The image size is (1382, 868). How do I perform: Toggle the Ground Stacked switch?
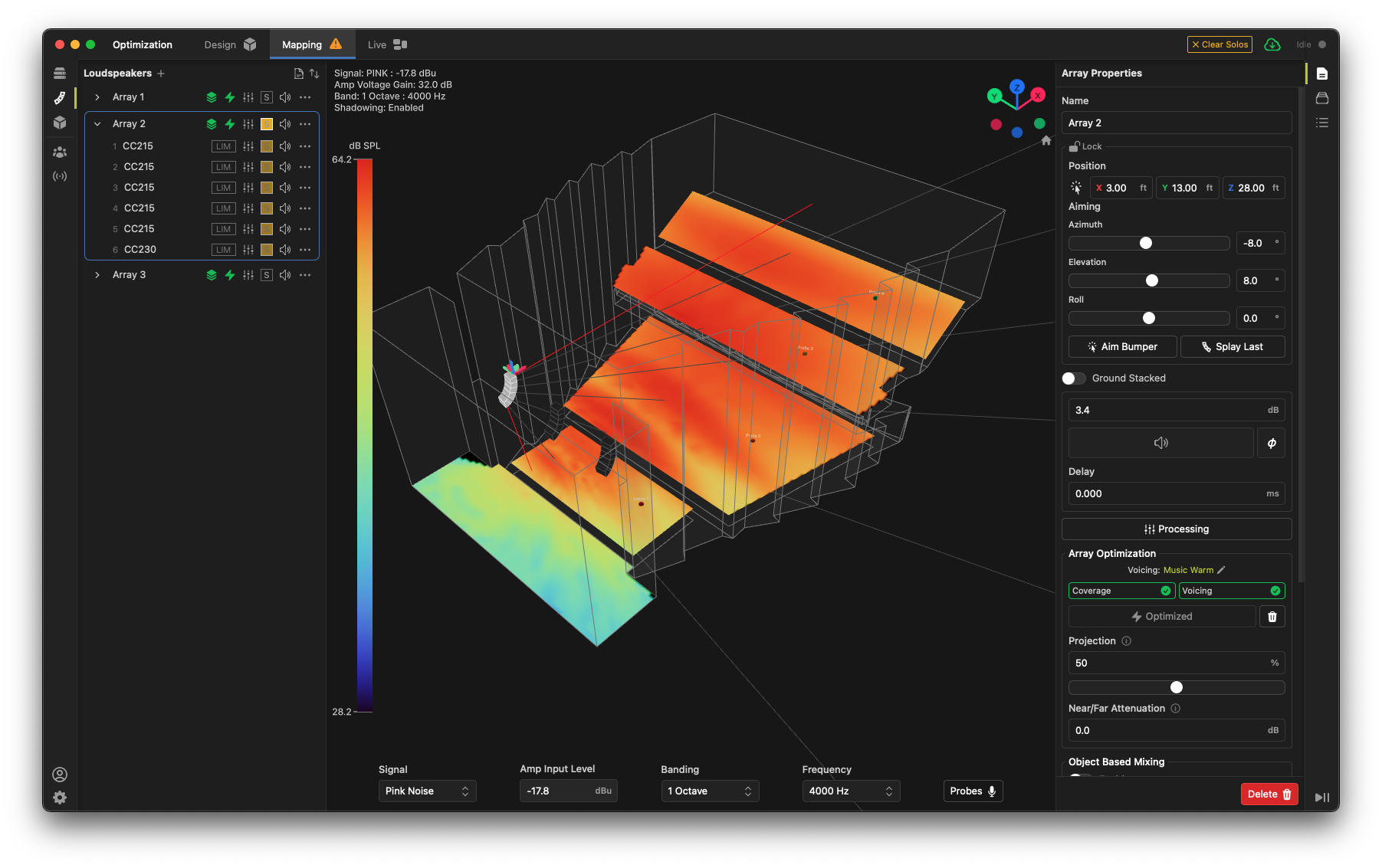point(1074,378)
